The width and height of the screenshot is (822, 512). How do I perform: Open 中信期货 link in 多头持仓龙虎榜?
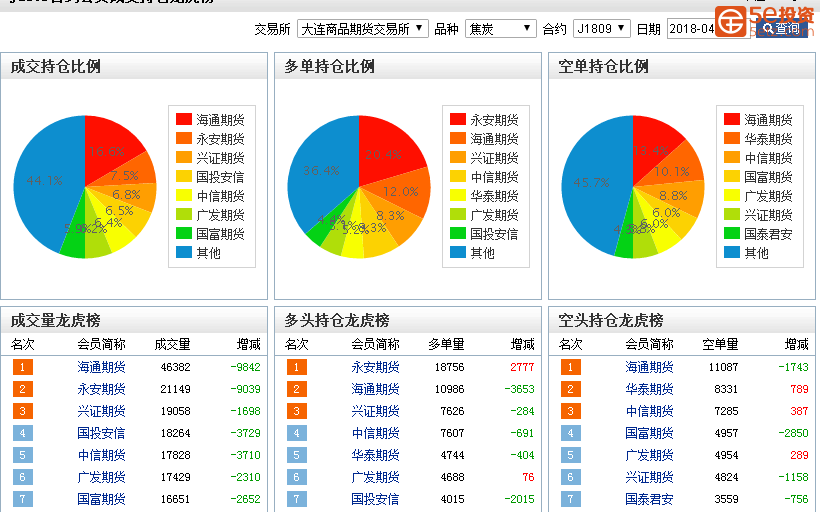[x=375, y=433]
